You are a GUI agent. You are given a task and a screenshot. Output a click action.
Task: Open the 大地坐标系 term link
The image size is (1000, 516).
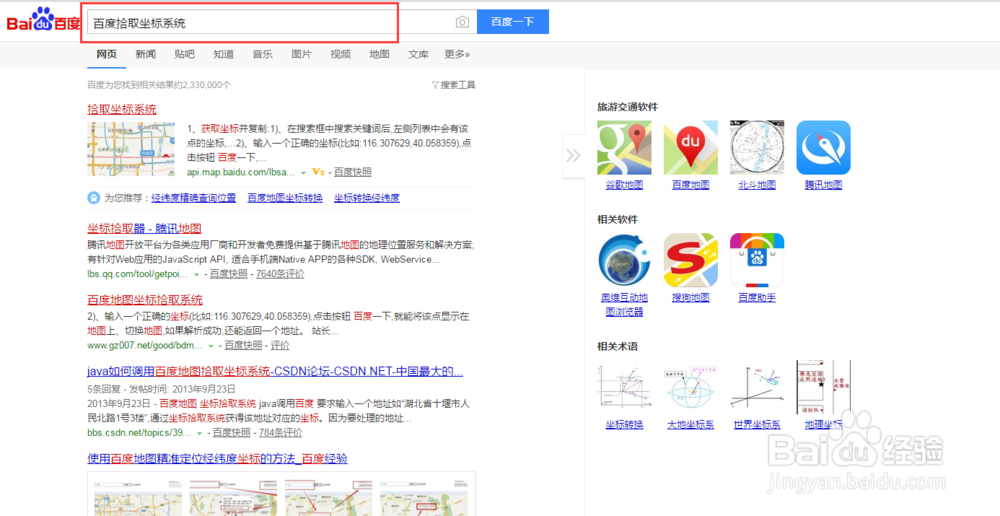(691, 425)
